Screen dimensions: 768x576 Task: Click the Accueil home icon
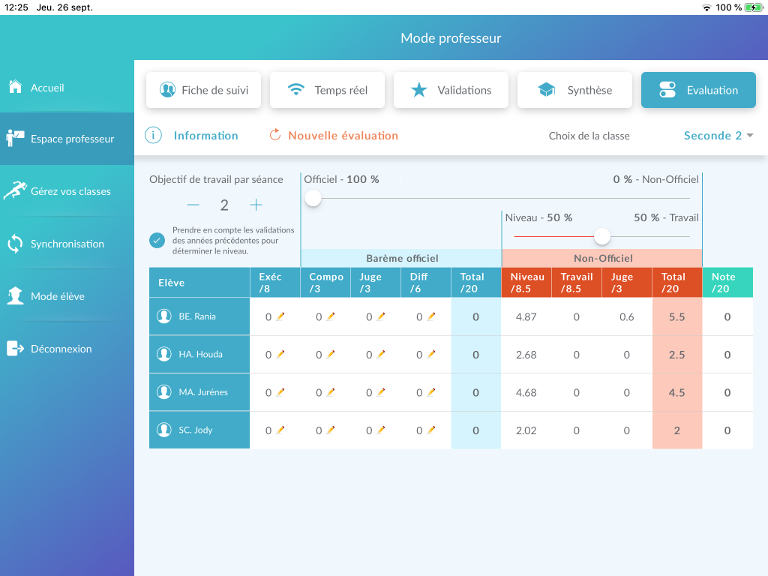pos(15,87)
